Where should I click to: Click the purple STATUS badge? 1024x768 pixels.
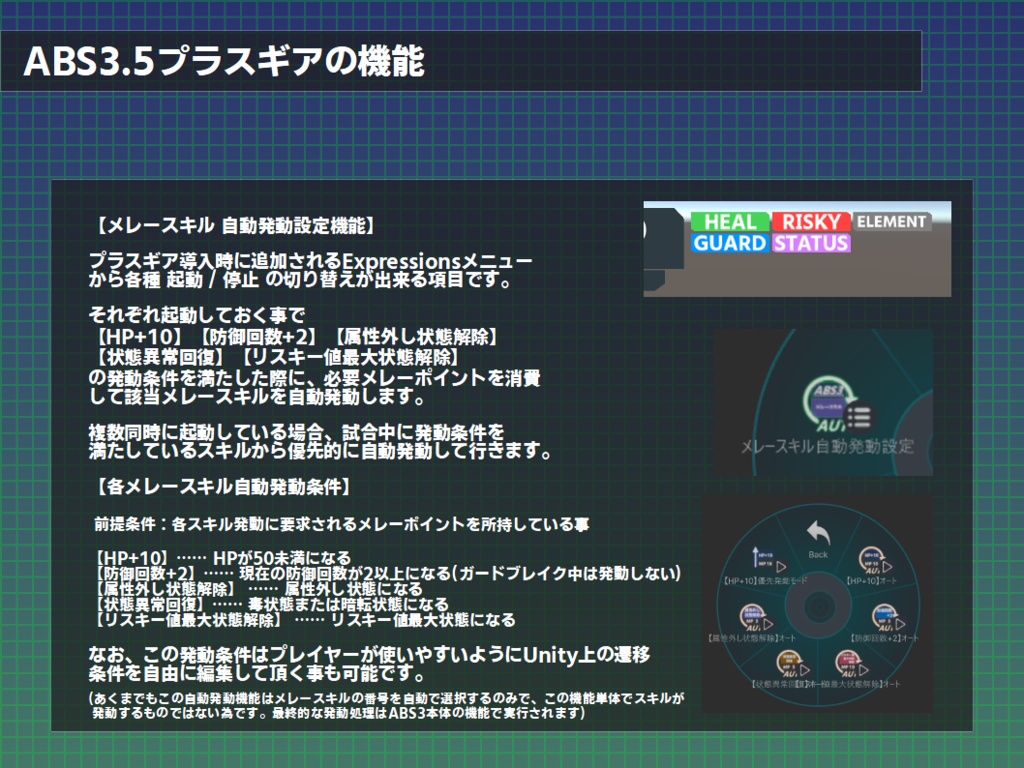click(x=810, y=243)
